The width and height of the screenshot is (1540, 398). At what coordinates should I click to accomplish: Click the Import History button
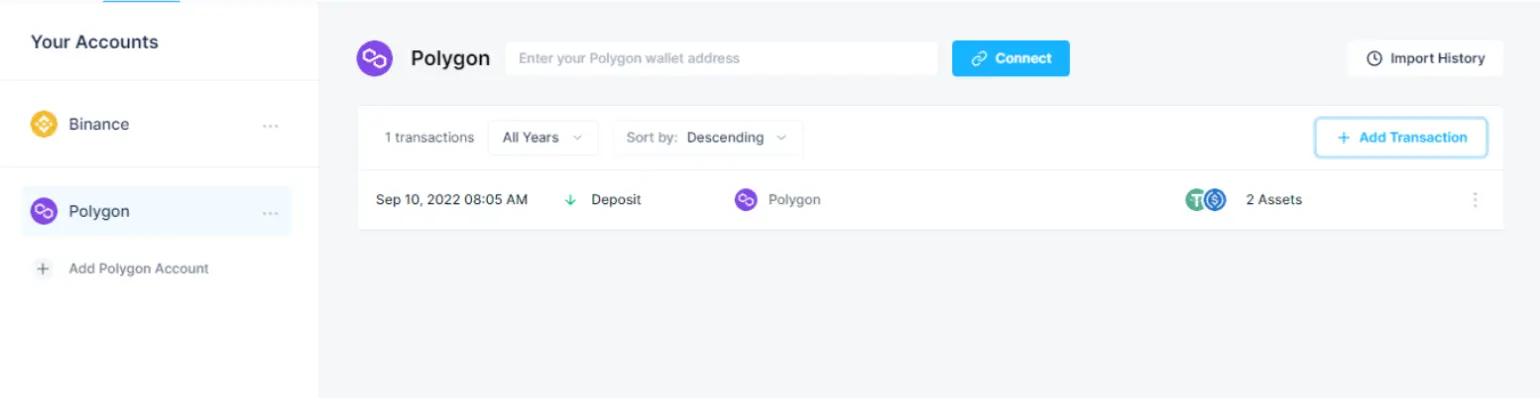(x=1425, y=58)
